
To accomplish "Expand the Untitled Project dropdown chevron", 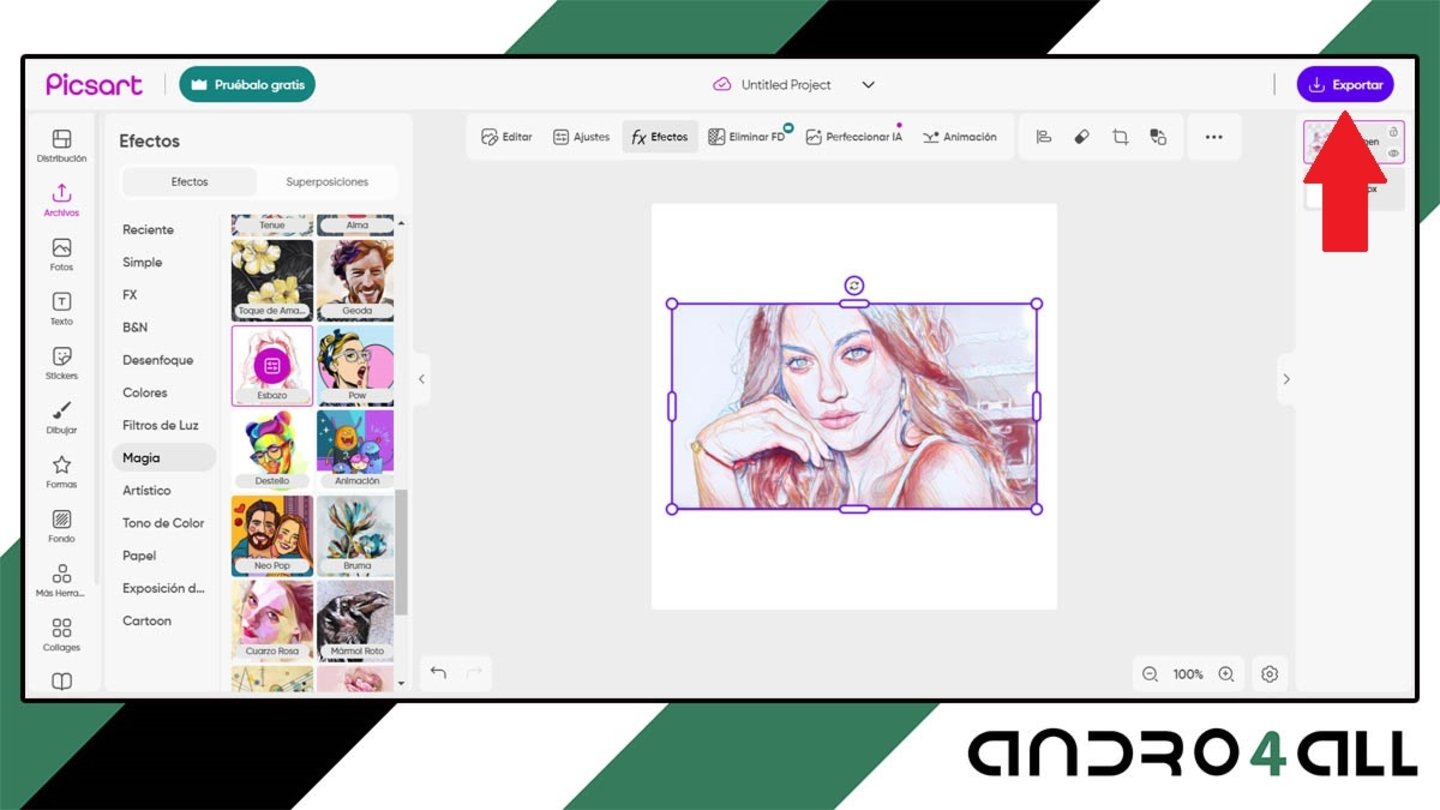I will (x=868, y=85).
